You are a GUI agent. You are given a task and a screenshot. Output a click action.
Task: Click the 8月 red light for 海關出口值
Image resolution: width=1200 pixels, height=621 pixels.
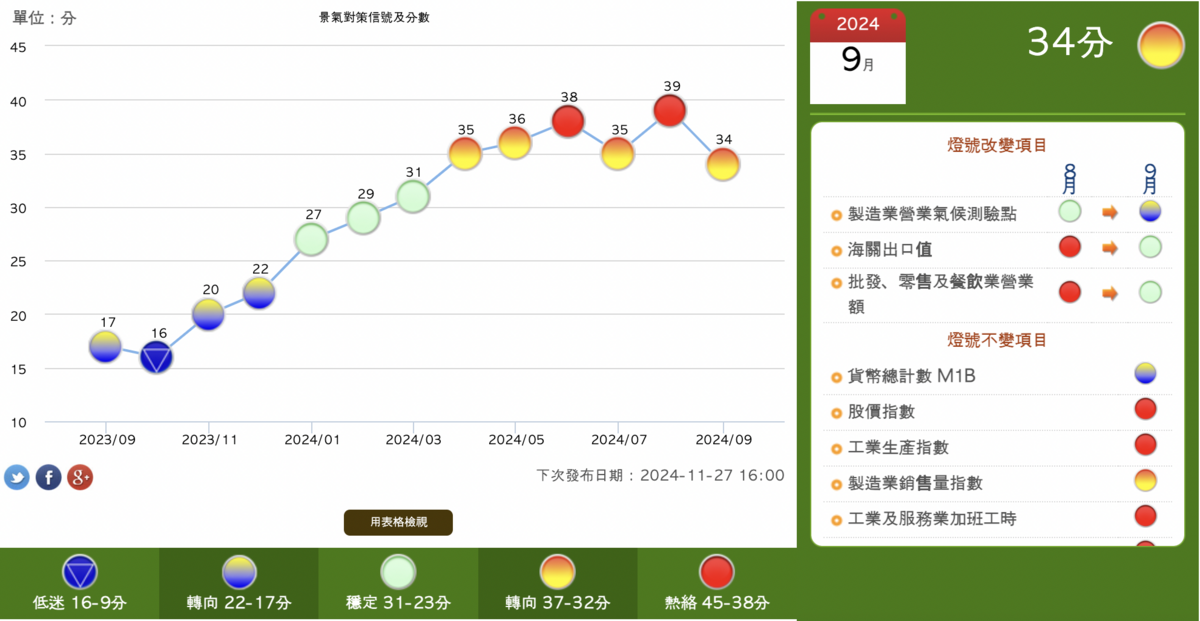(x=1070, y=246)
